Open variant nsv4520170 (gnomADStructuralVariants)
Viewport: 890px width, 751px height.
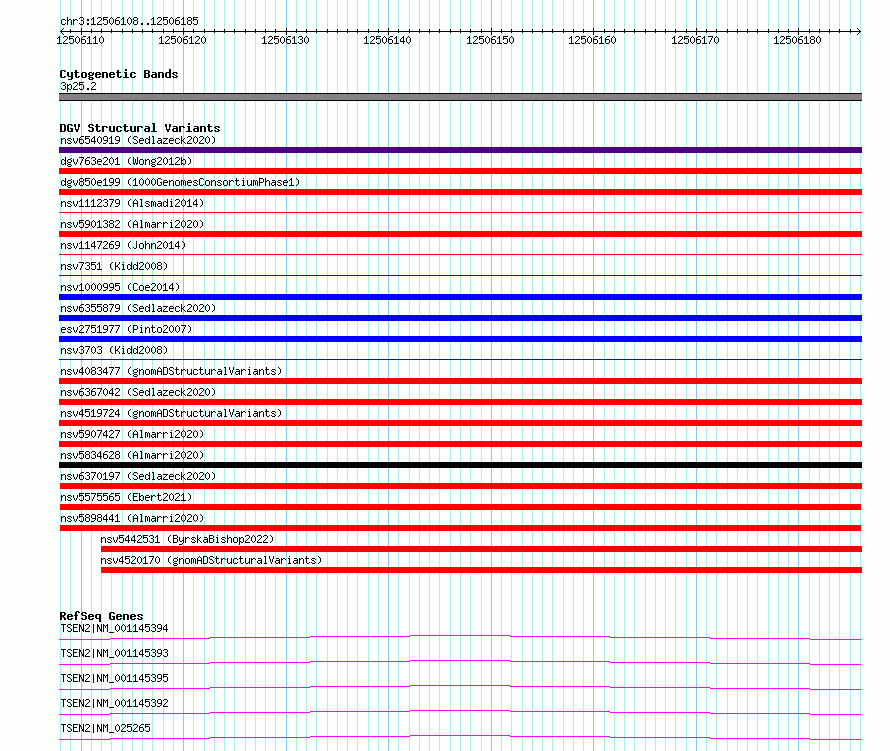[211, 560]
